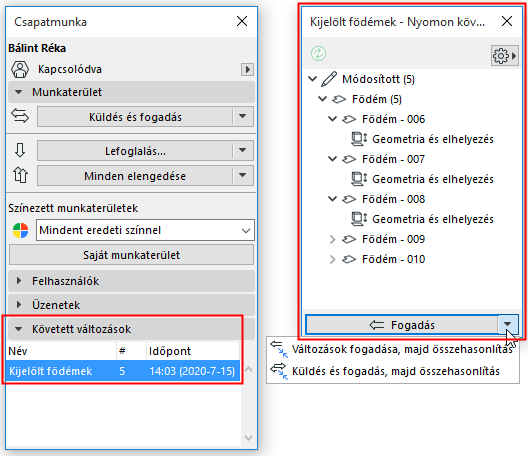Click the user avatar icon beside Kapcsolódva
Viewport: 528px width, 456px height.
[x=20, y=70]
